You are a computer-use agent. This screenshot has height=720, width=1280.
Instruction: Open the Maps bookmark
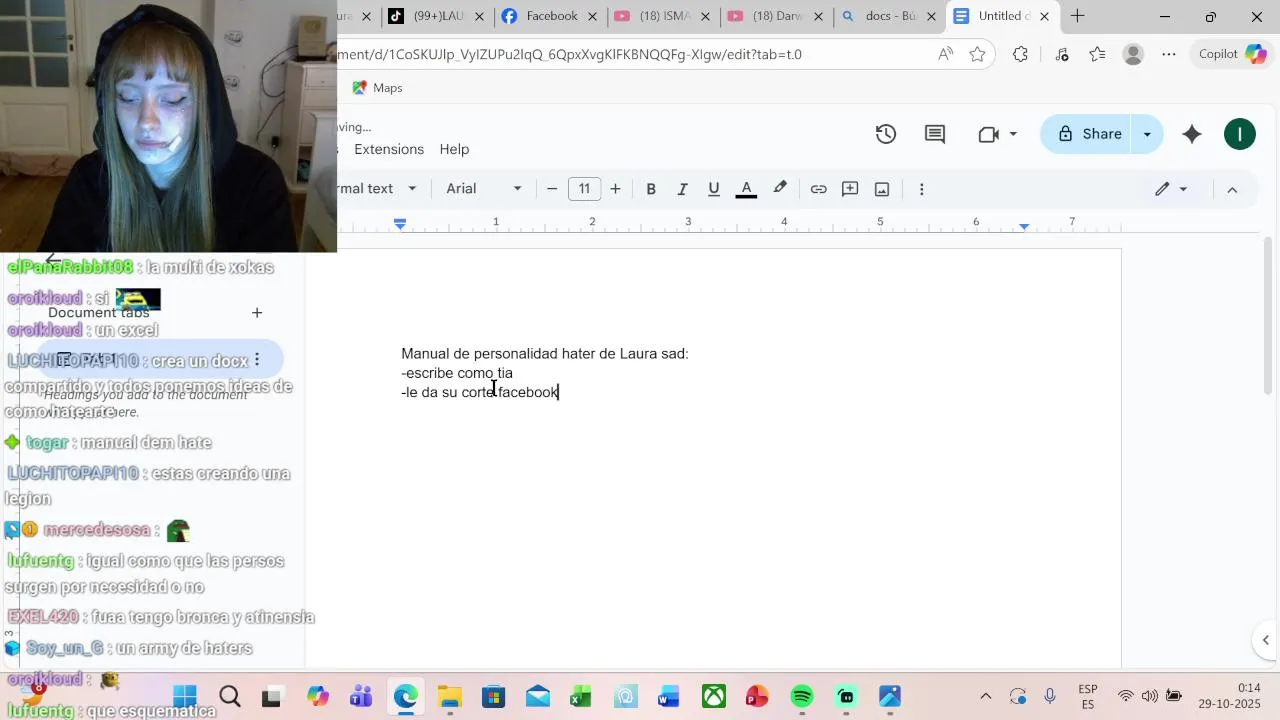(377, 88)
